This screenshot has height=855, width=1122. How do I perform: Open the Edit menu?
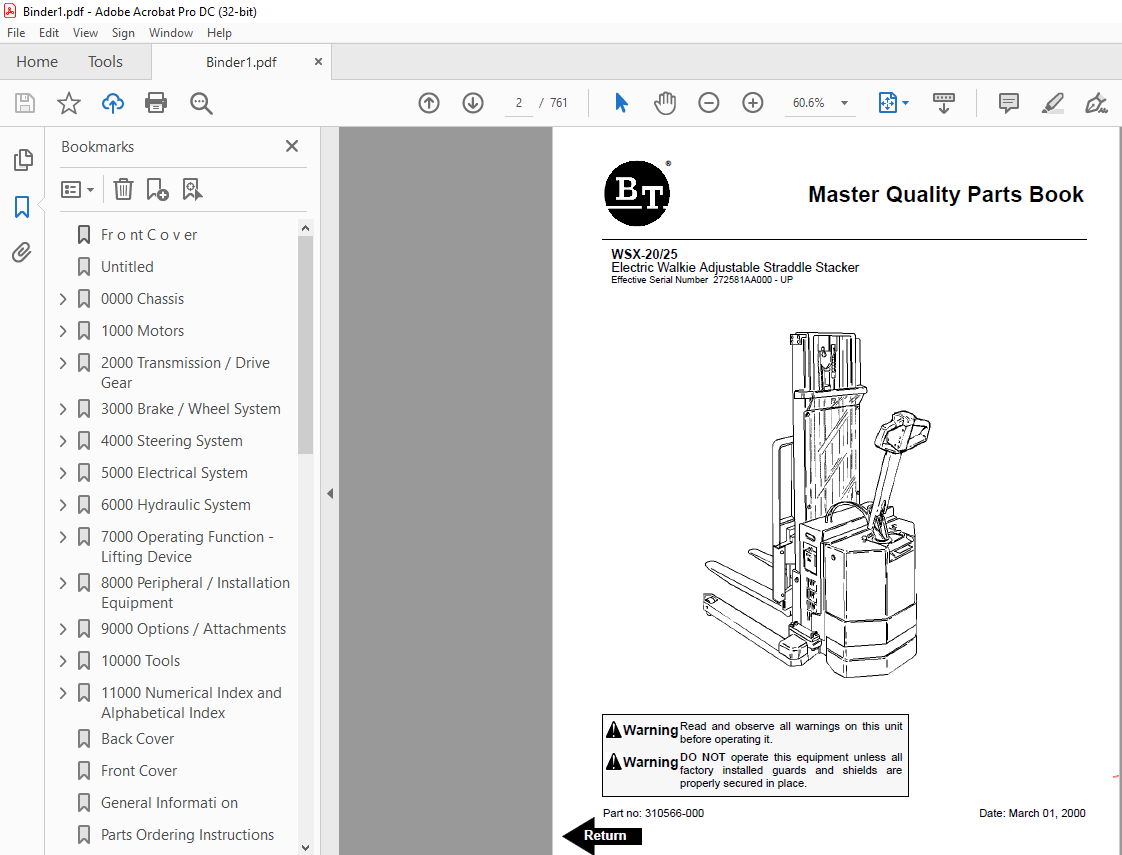point(49,33)
